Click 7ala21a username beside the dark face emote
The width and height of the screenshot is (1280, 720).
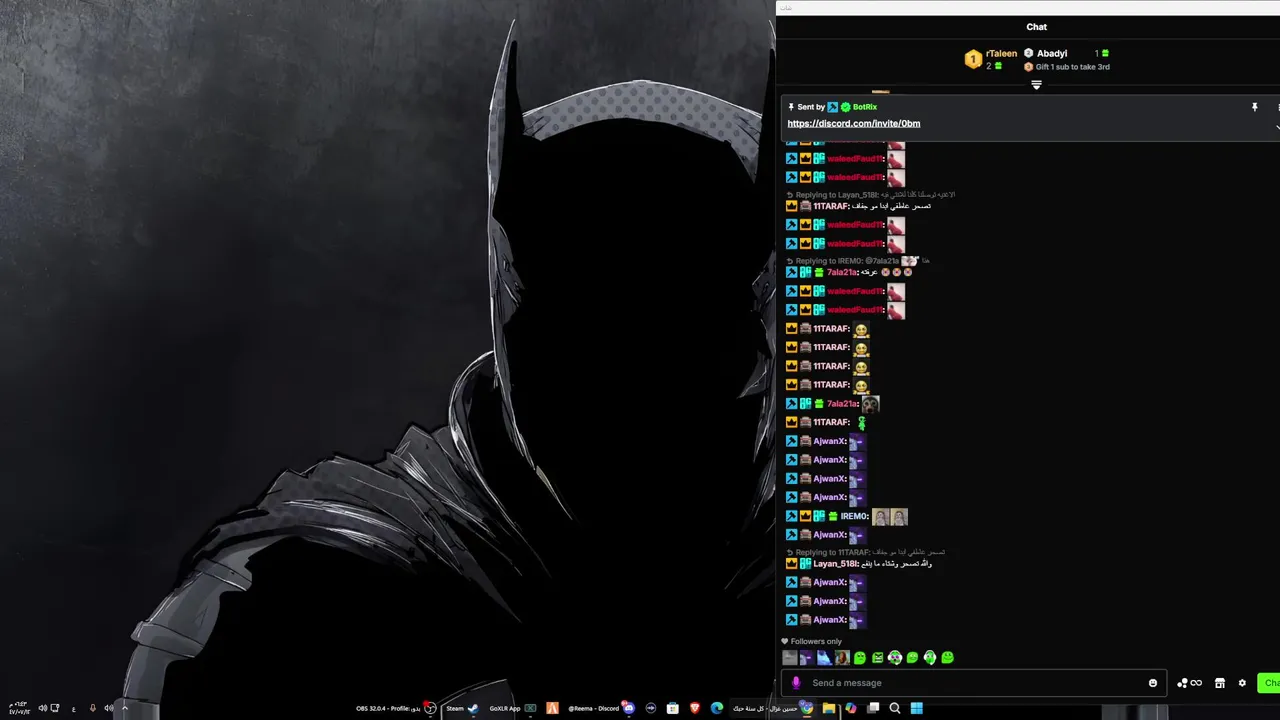(x=842, y=404)
